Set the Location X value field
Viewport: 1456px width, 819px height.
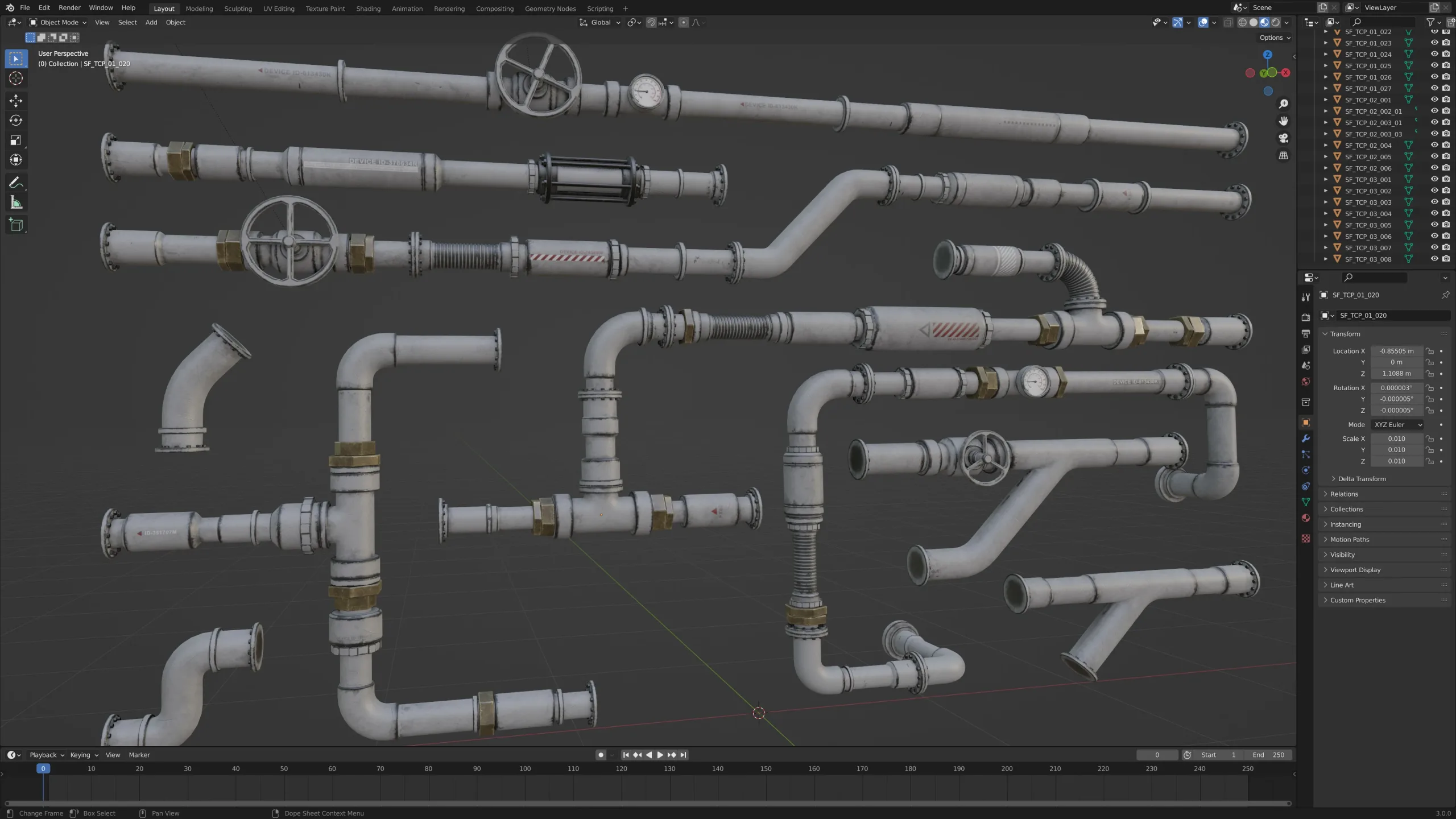[1396, 351]
